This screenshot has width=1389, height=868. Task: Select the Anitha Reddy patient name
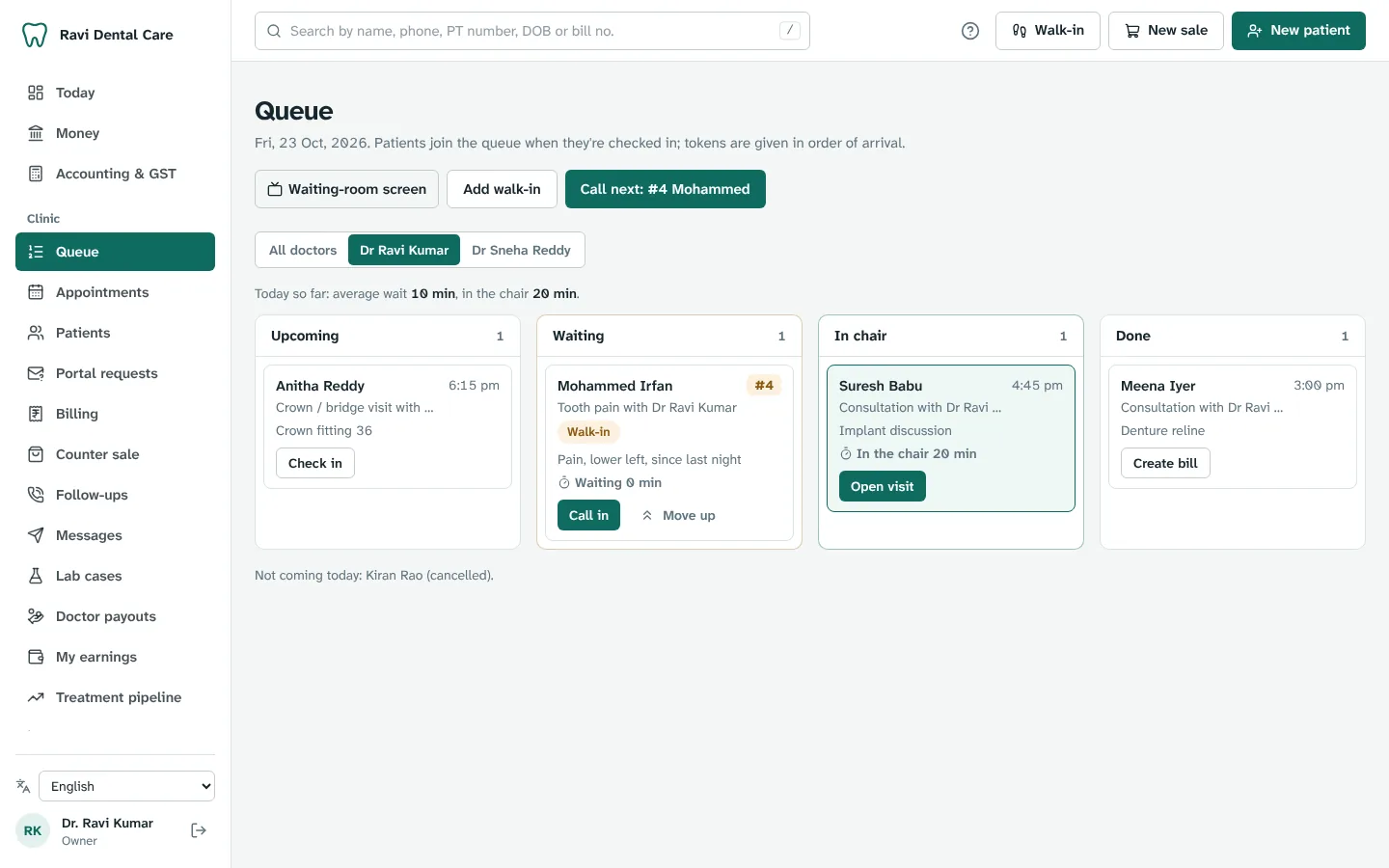pyautogui.click(x=320, y=386)
